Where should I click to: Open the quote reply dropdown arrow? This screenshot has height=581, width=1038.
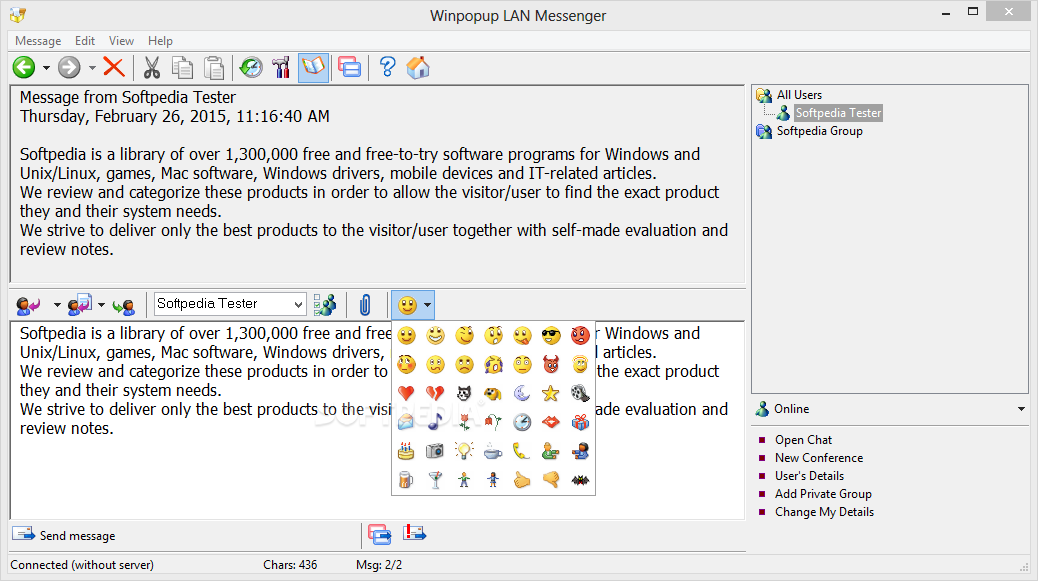click(x=101, y=305)
